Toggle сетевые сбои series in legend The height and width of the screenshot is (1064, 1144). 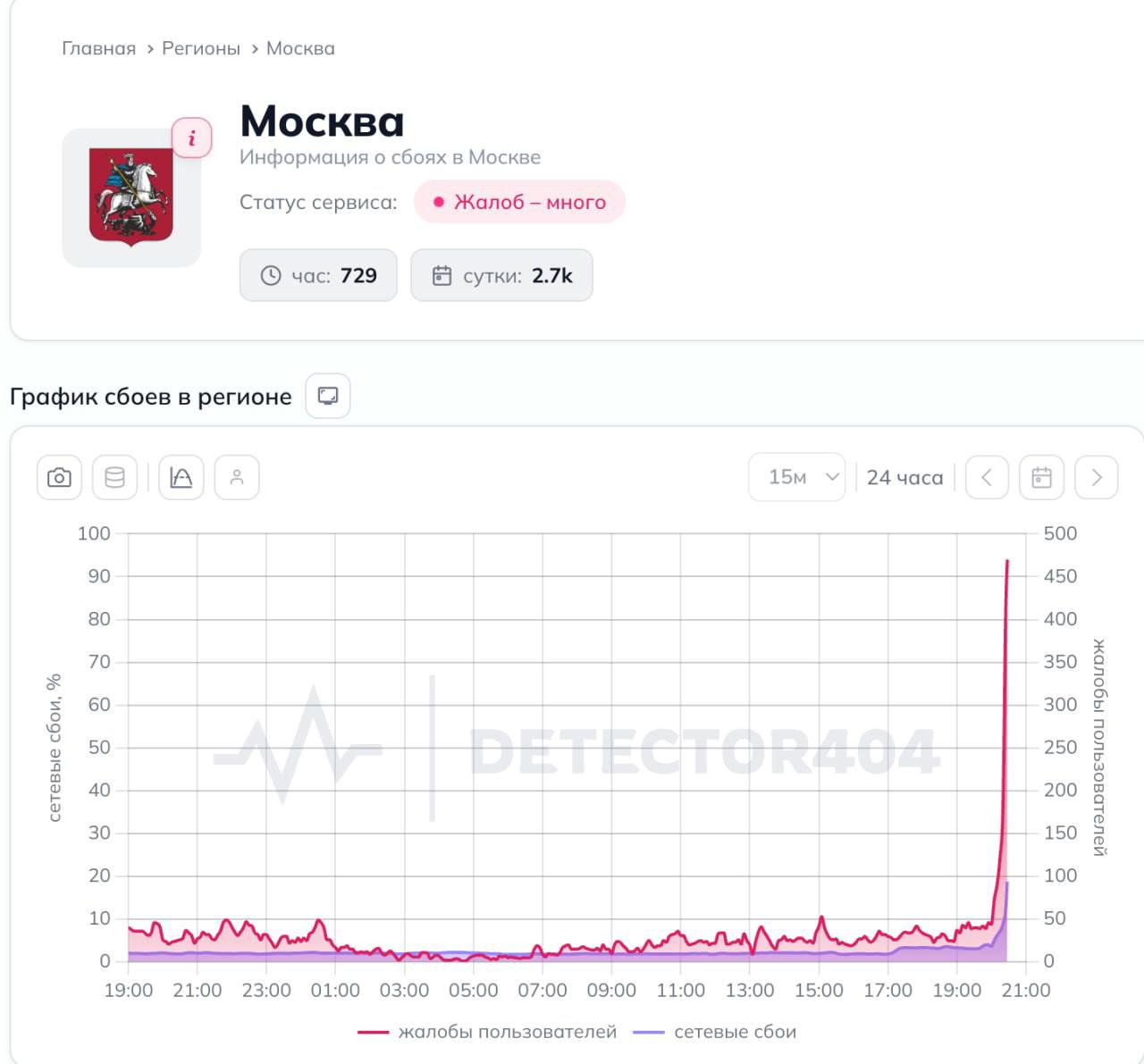[x=715, y=1032]
